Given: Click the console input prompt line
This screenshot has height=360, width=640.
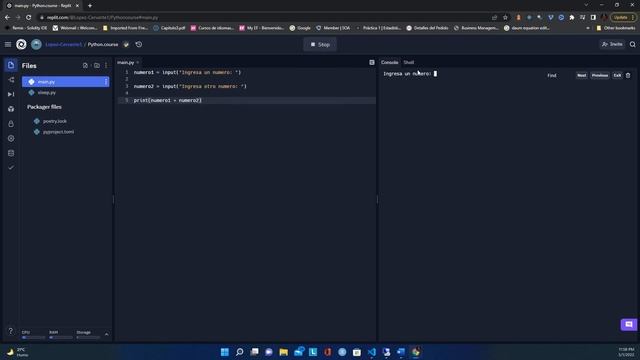Looking at the screenshot, I should (x=410, y=74).
